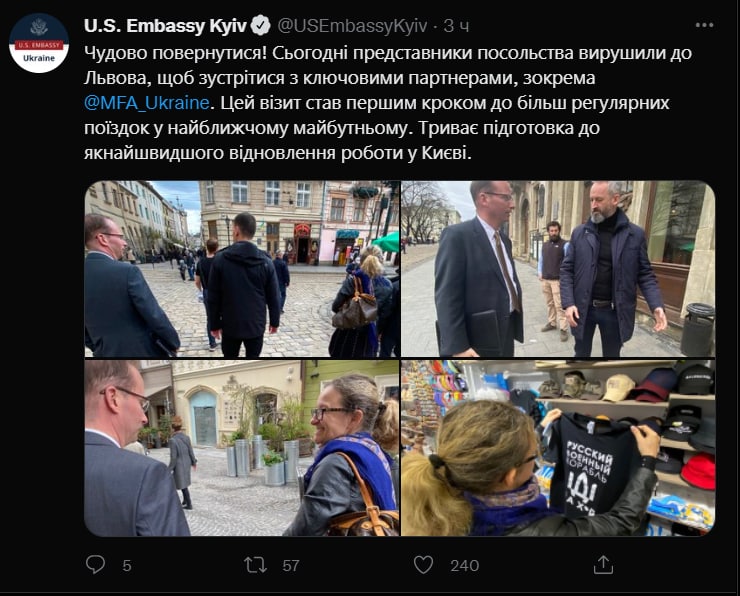The width and height of the screenshot is (740, 596).
Task: Open the U.S. Embassy Ukraine profile avatar
Action: pyautogui.click(x=39, y=43)
